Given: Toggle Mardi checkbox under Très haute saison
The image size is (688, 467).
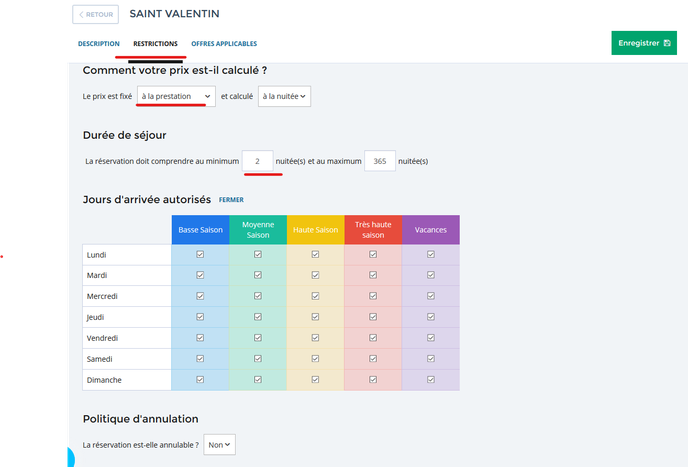Looking at the screenshot, I should point(373,275).
